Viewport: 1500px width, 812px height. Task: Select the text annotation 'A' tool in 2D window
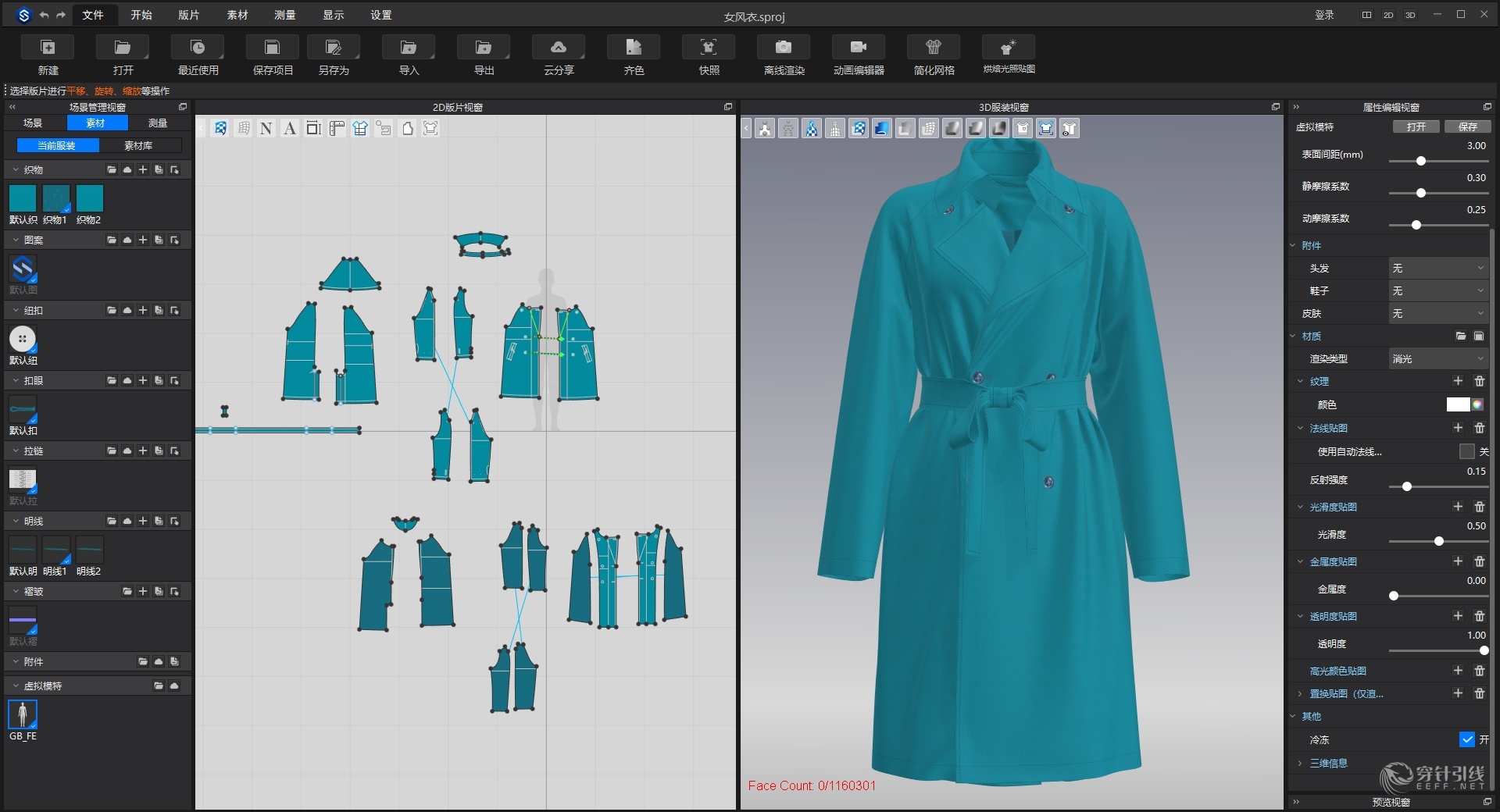coord(290,128)
